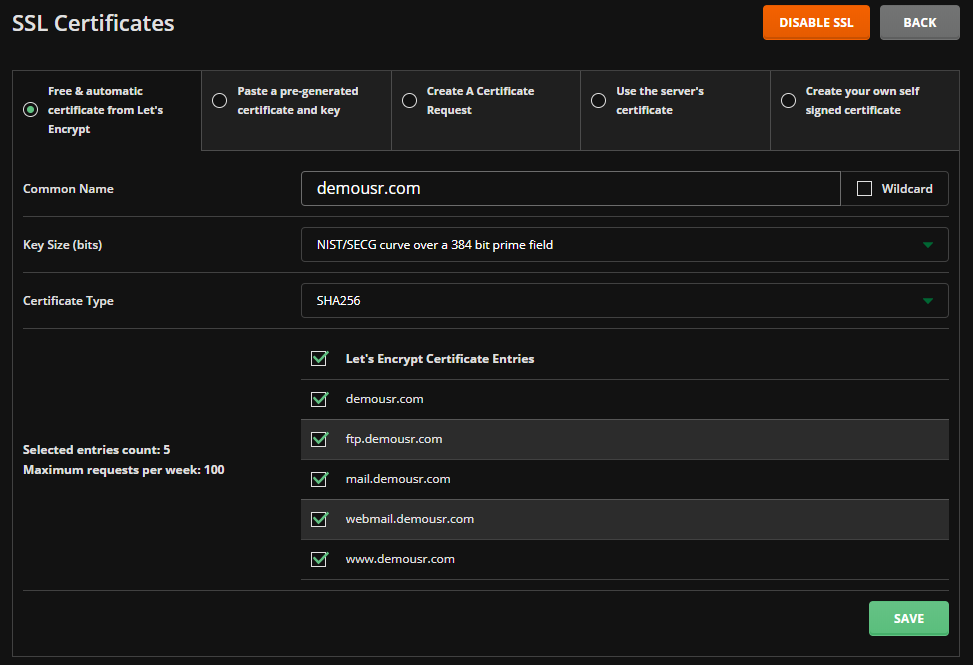Pick the Use the server's certificate option
973x665 pixels.
click(598, 100)
